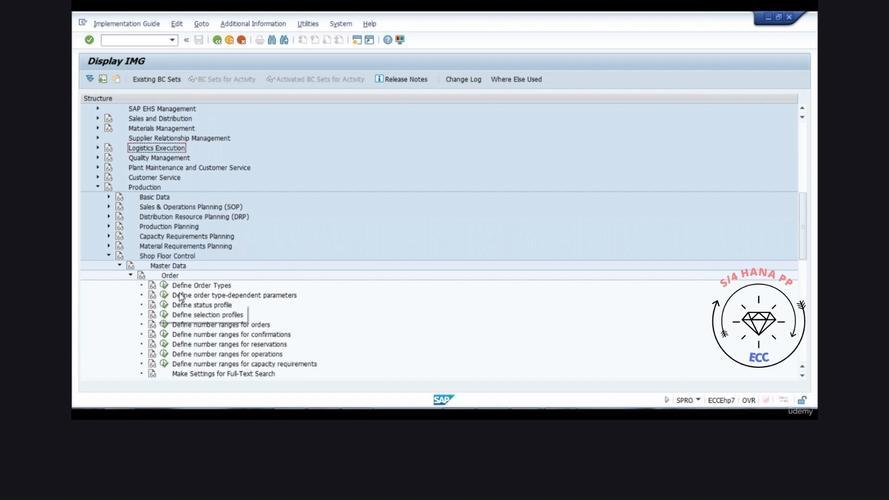Select Define number ranges for orders
The image size is (889, 500).
(221, 325)
